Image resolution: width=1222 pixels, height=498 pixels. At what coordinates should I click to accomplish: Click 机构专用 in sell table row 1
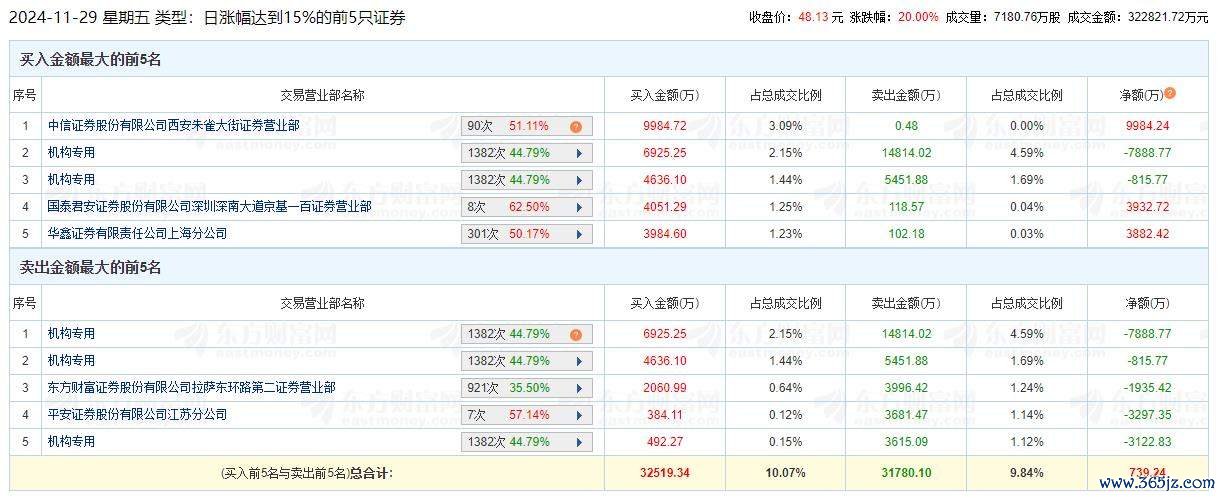coord(72,335)
